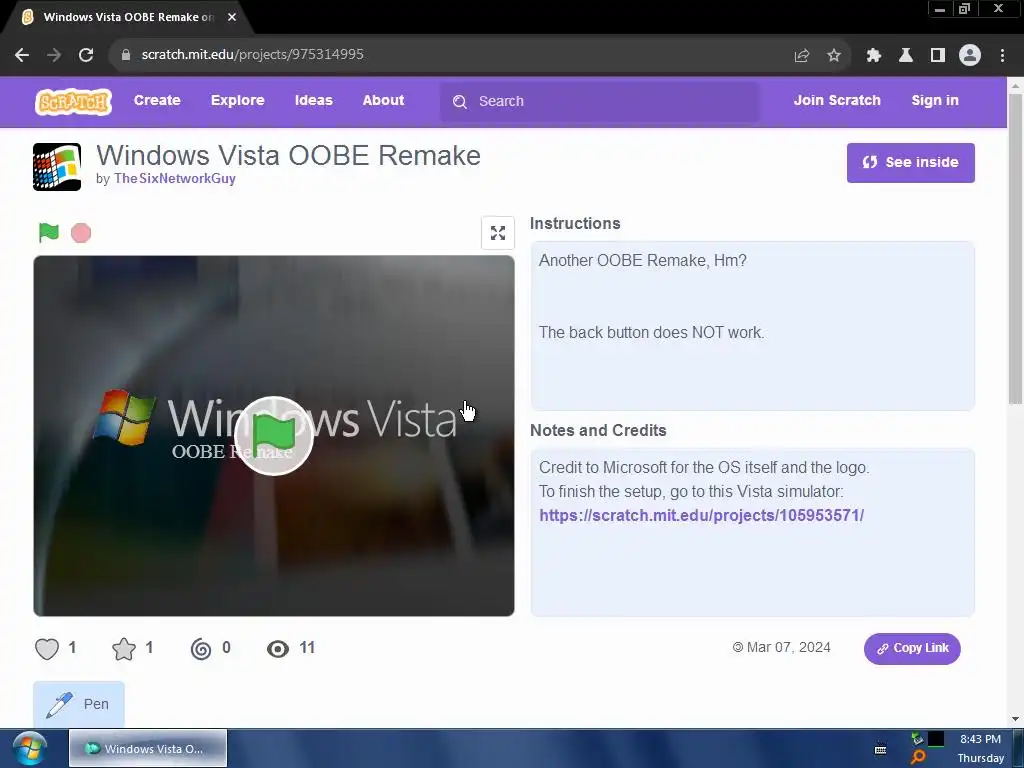
Task: Select the Windows Vista OOBE Remake browser tab
Action: click(x=127, y=17)
